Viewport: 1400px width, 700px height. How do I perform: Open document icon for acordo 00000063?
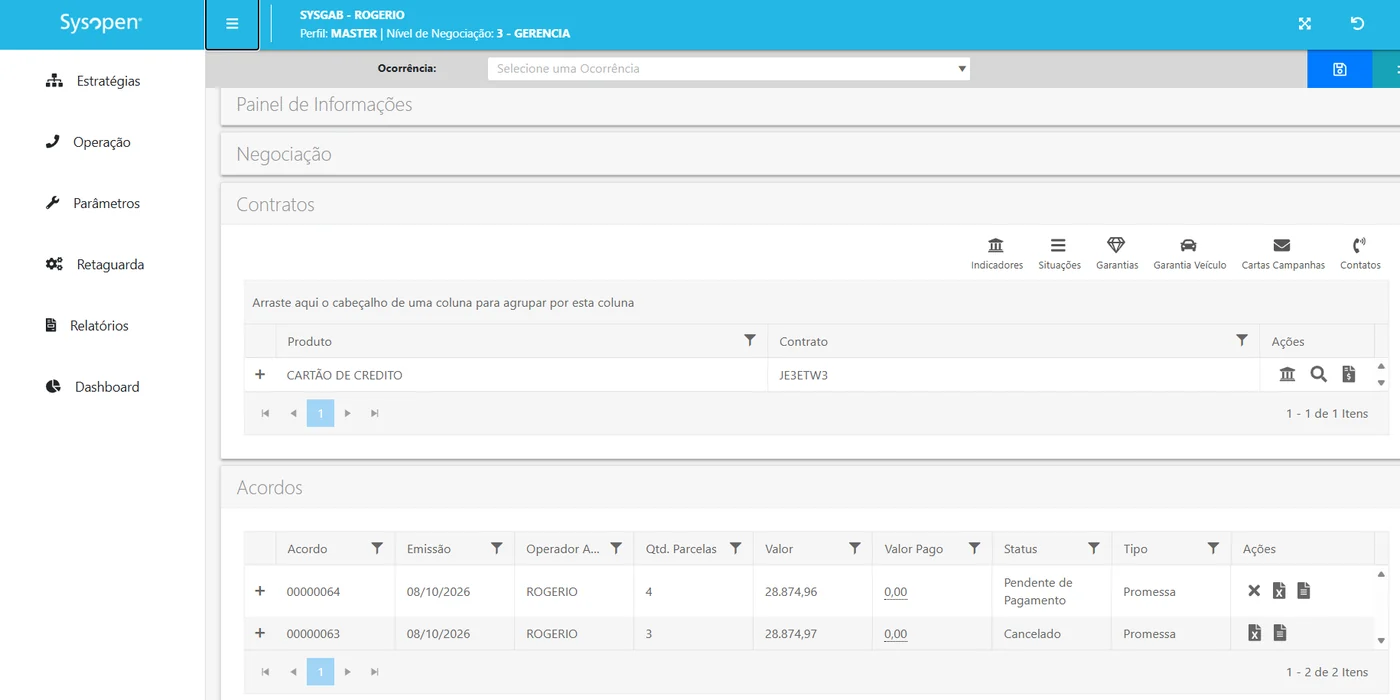click(1279, 633)
